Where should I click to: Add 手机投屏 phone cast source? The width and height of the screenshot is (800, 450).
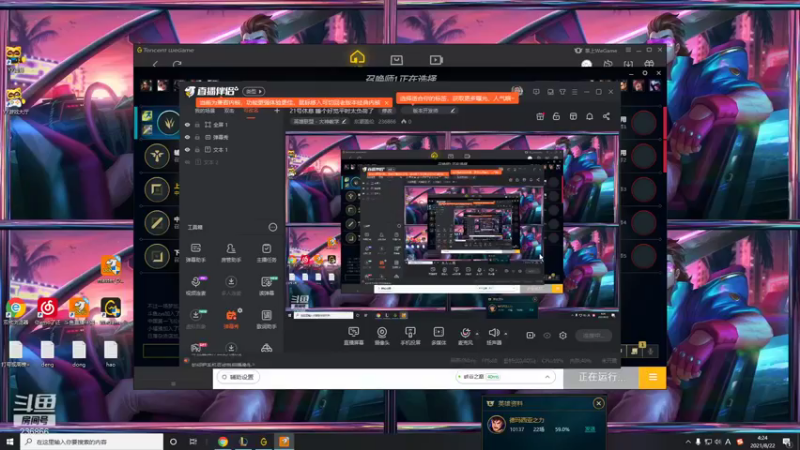(410, 336)
